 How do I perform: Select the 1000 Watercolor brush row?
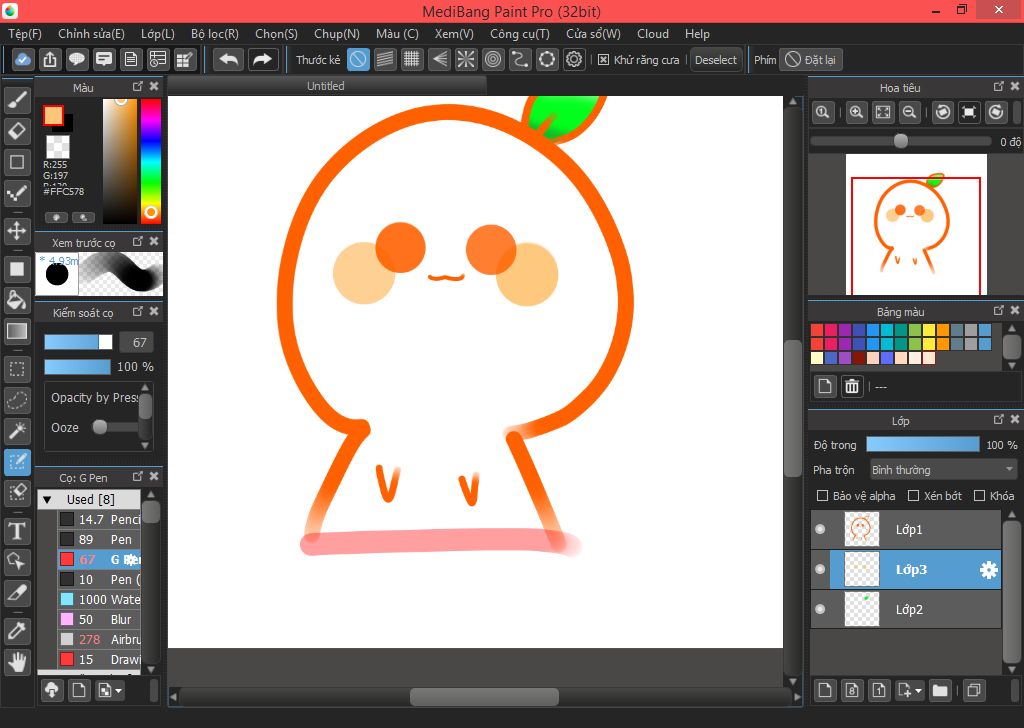tap(99, 599)
